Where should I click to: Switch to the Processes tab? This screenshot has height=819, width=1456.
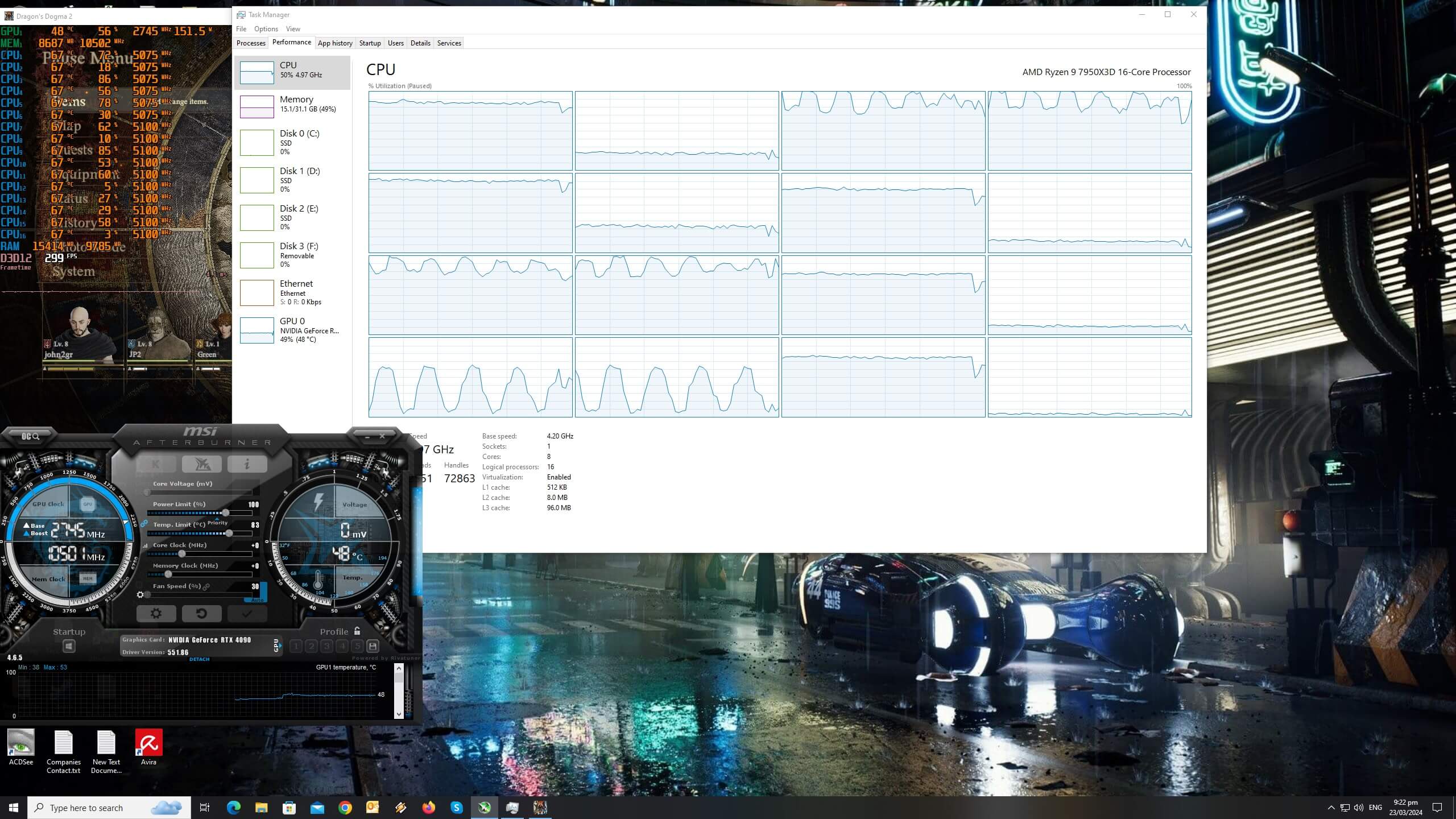coord(251,43)
